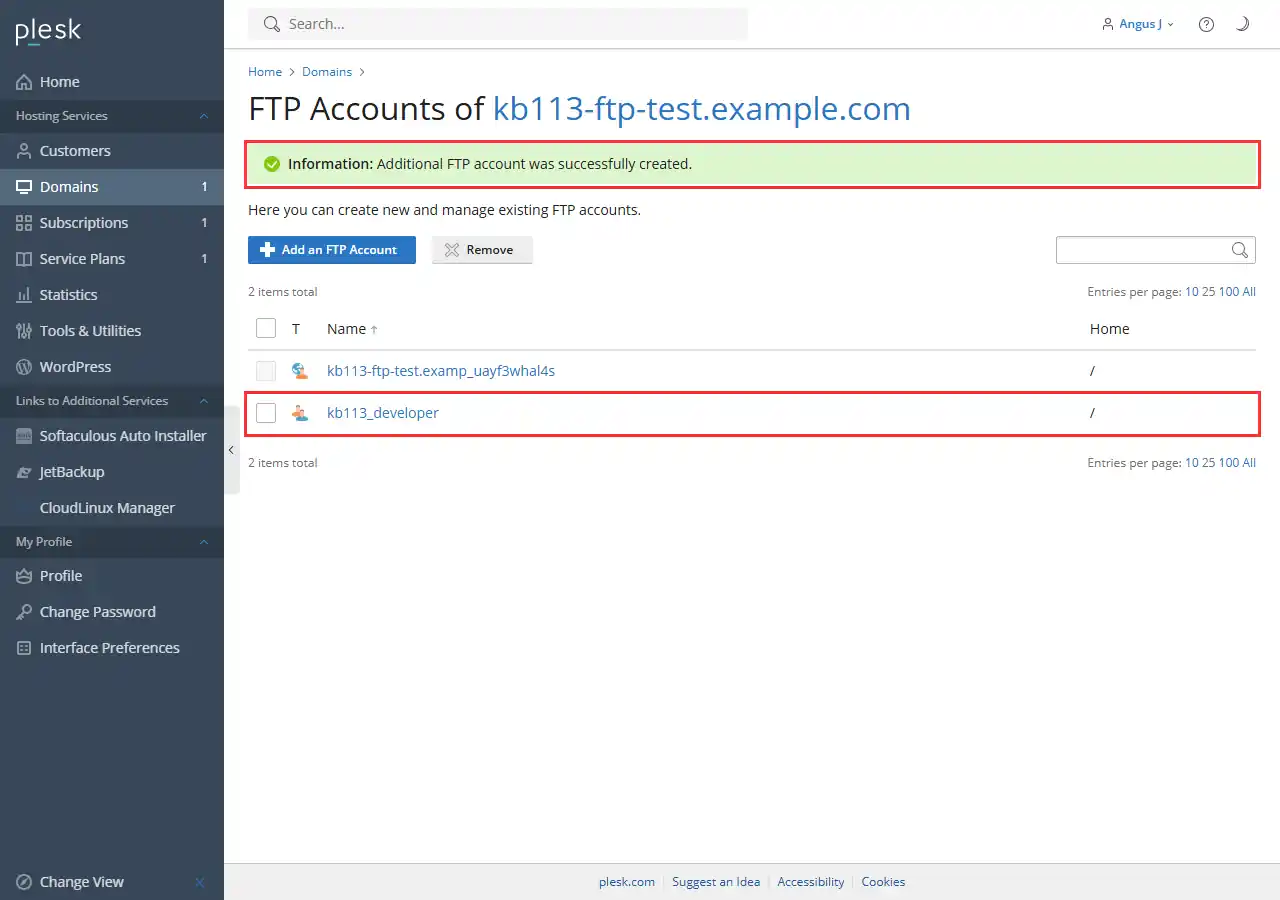The image size is (1280, 900).
Task: Open JetBackup in the sidebar
Action: tap(112, 472)
